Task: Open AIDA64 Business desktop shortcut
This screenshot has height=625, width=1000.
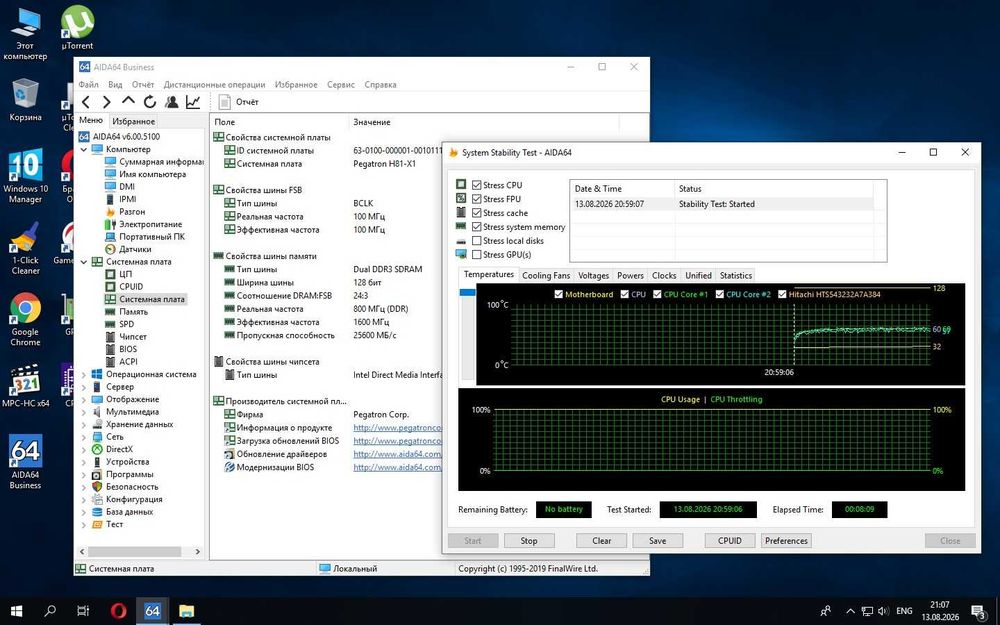Action: [26, 462]
